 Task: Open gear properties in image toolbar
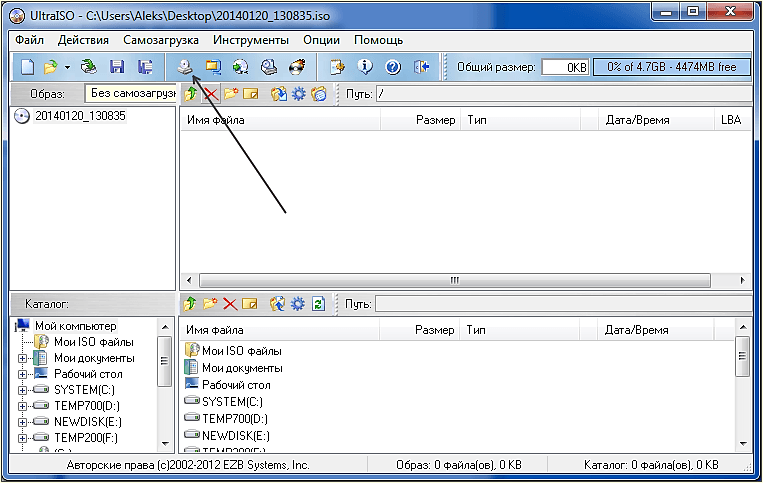298,93
